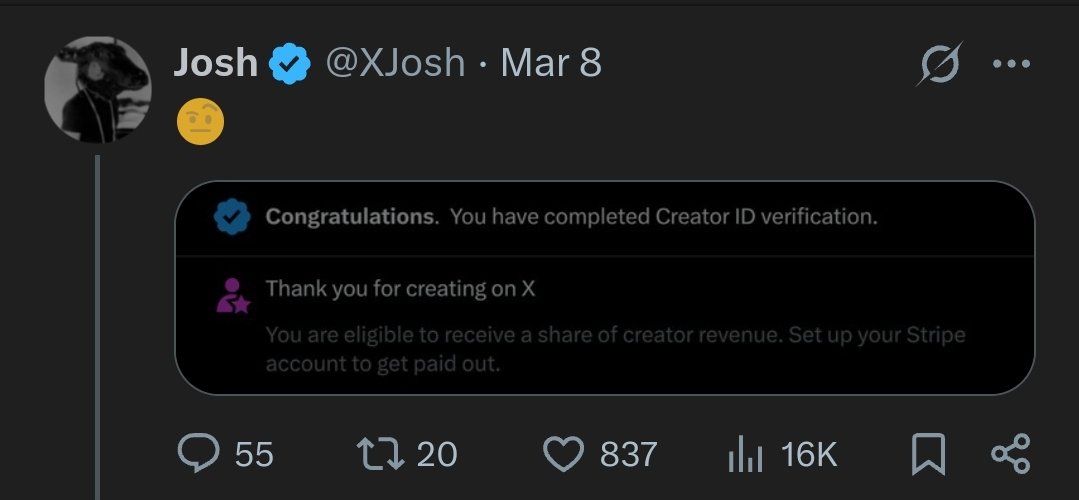Image resolution: width=1079 pixels, height=500 pixels.
Task: Click the 16K views count
Action: (x=808, y=455)
